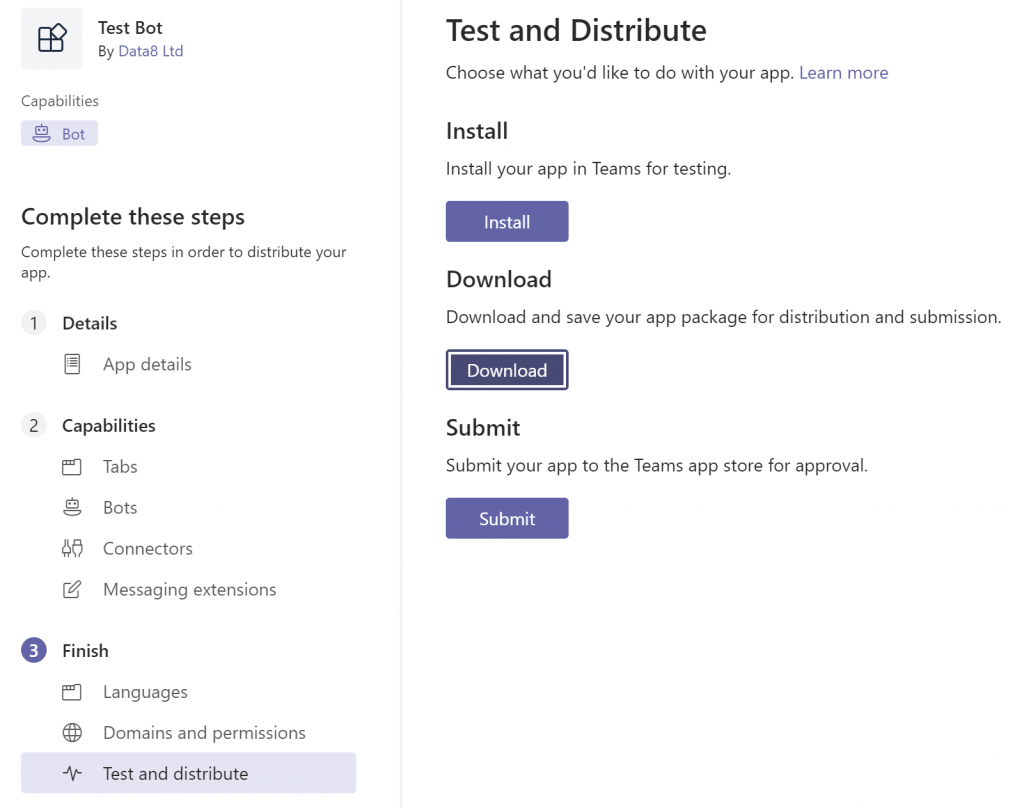
Task: Go to Messaging extensions step
Action: pyautogui.click(x=189, y=590)
